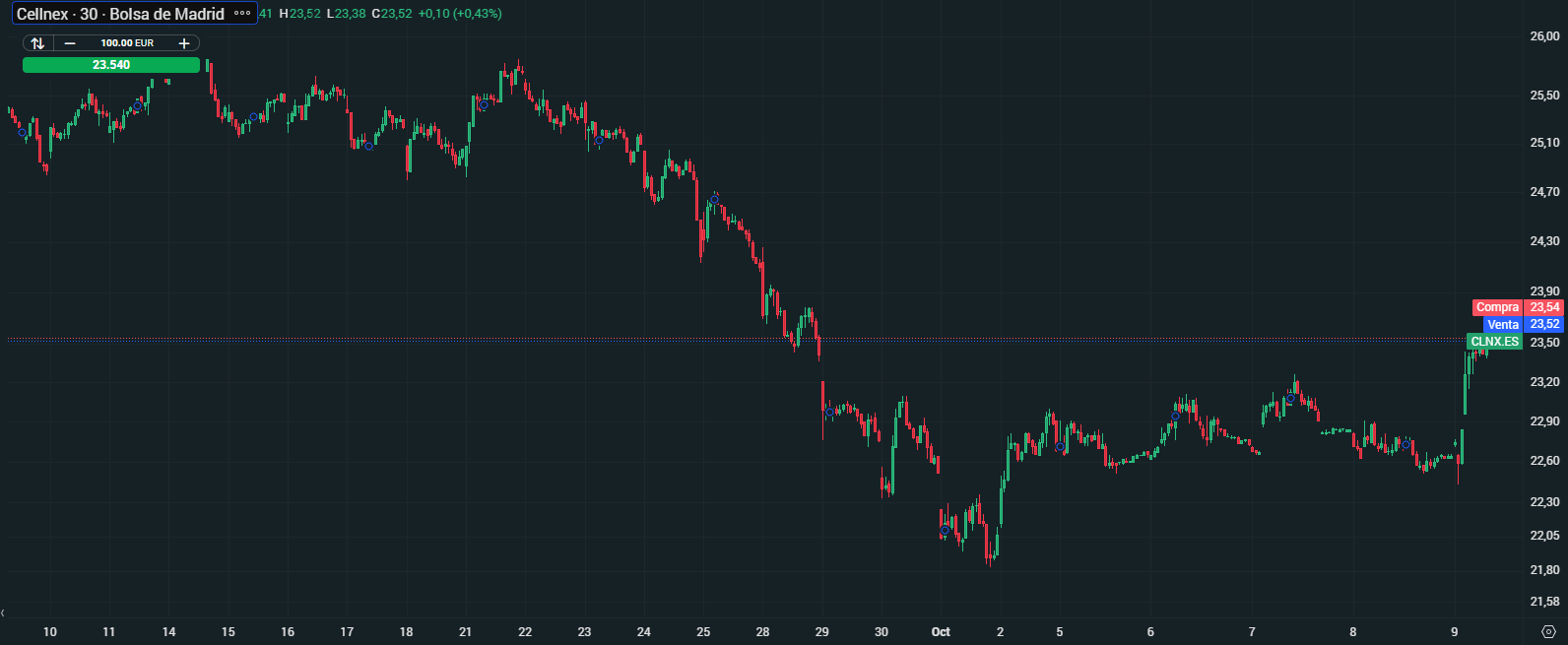
Task: Click the 21 date label on the time axis
Action: click(x=466, y=632)
